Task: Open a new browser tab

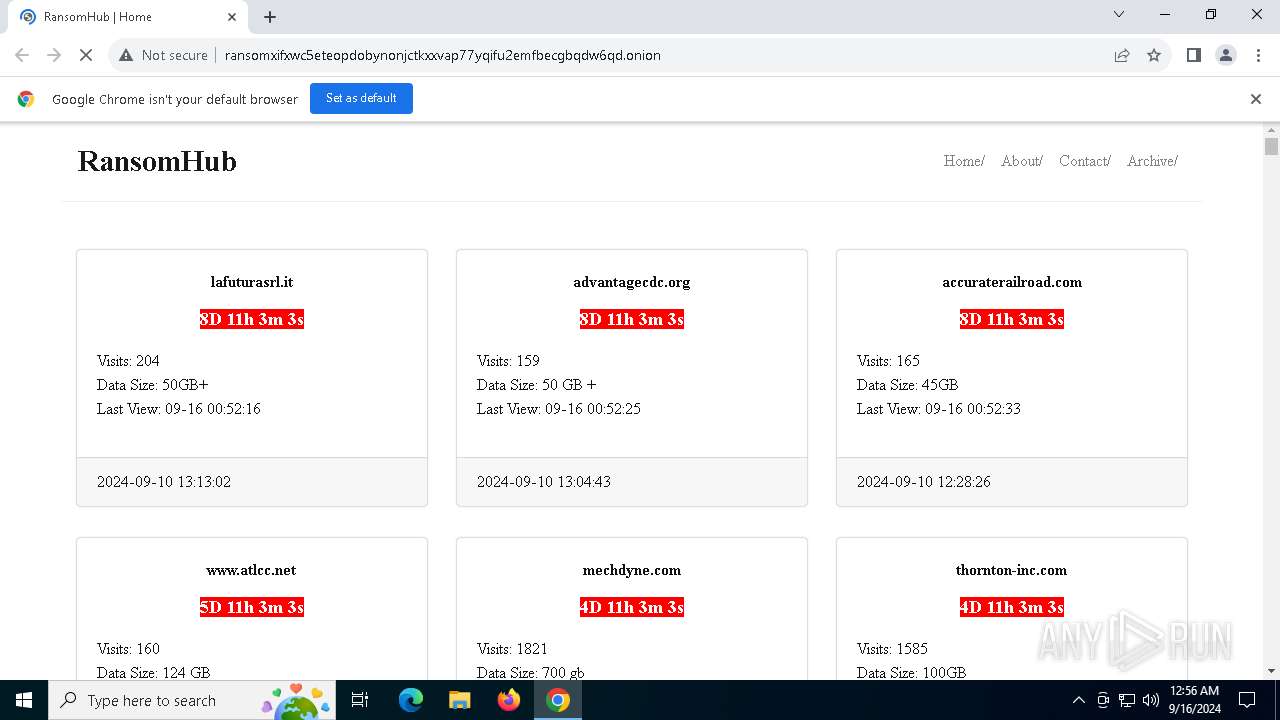Action: tap(270, 17)
